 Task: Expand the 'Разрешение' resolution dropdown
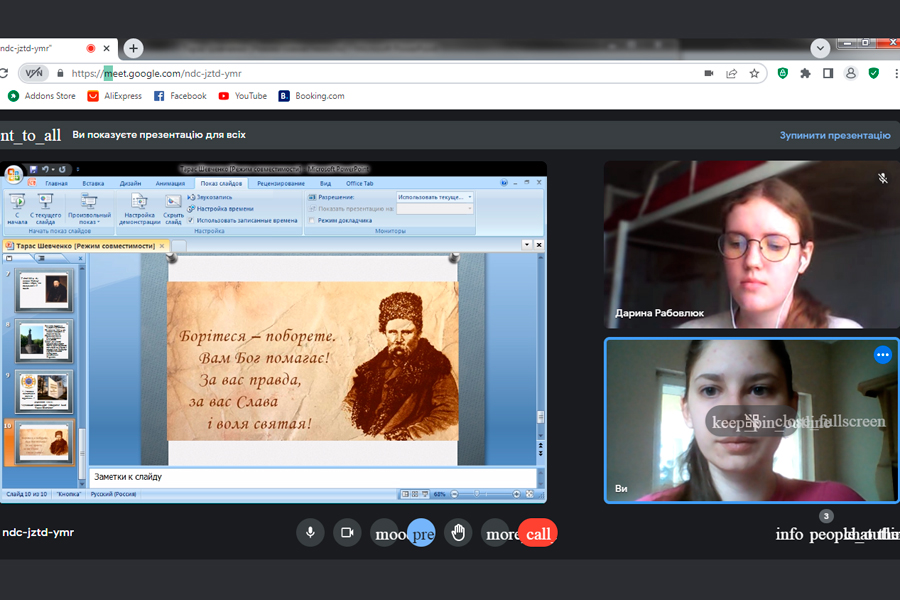point(470,197)
